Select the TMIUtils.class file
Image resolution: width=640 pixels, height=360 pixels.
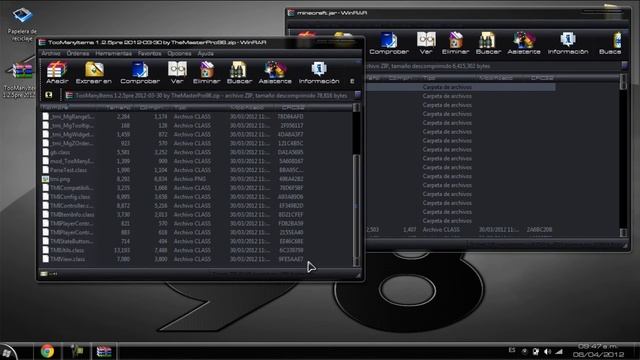[x=67, y=250]
